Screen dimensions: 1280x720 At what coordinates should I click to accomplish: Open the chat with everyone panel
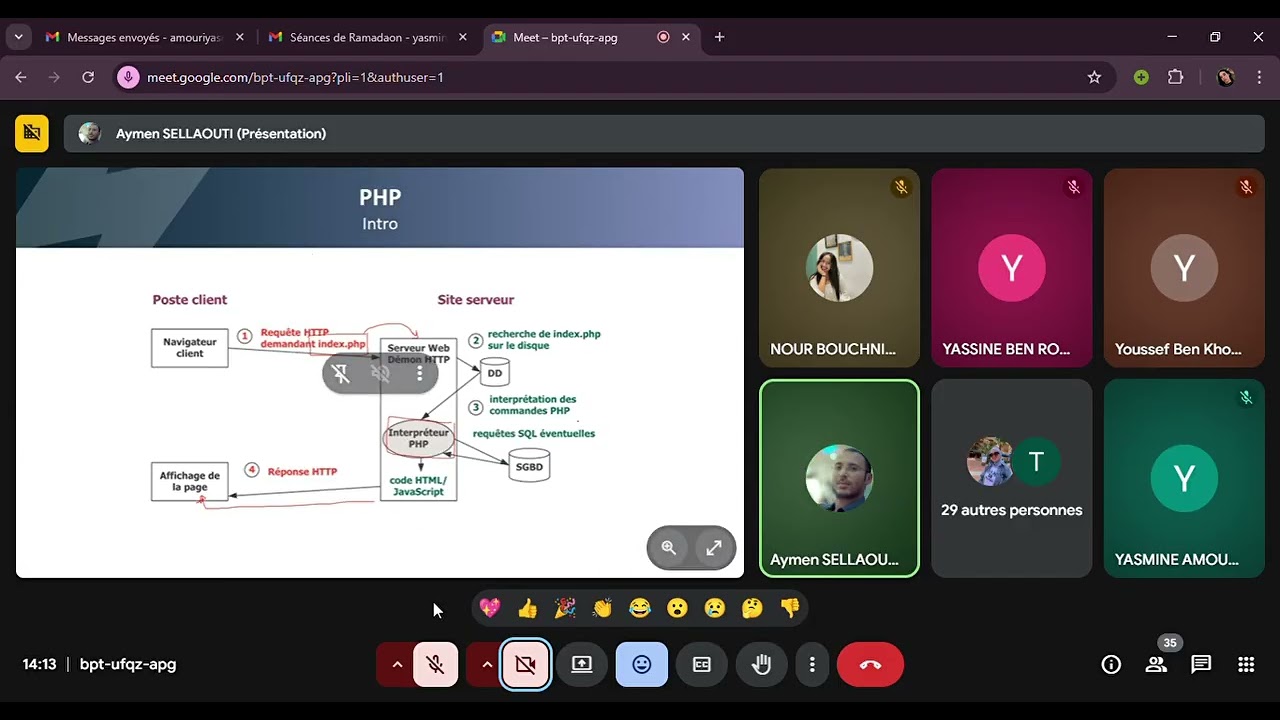click(x=1201, y=664)
